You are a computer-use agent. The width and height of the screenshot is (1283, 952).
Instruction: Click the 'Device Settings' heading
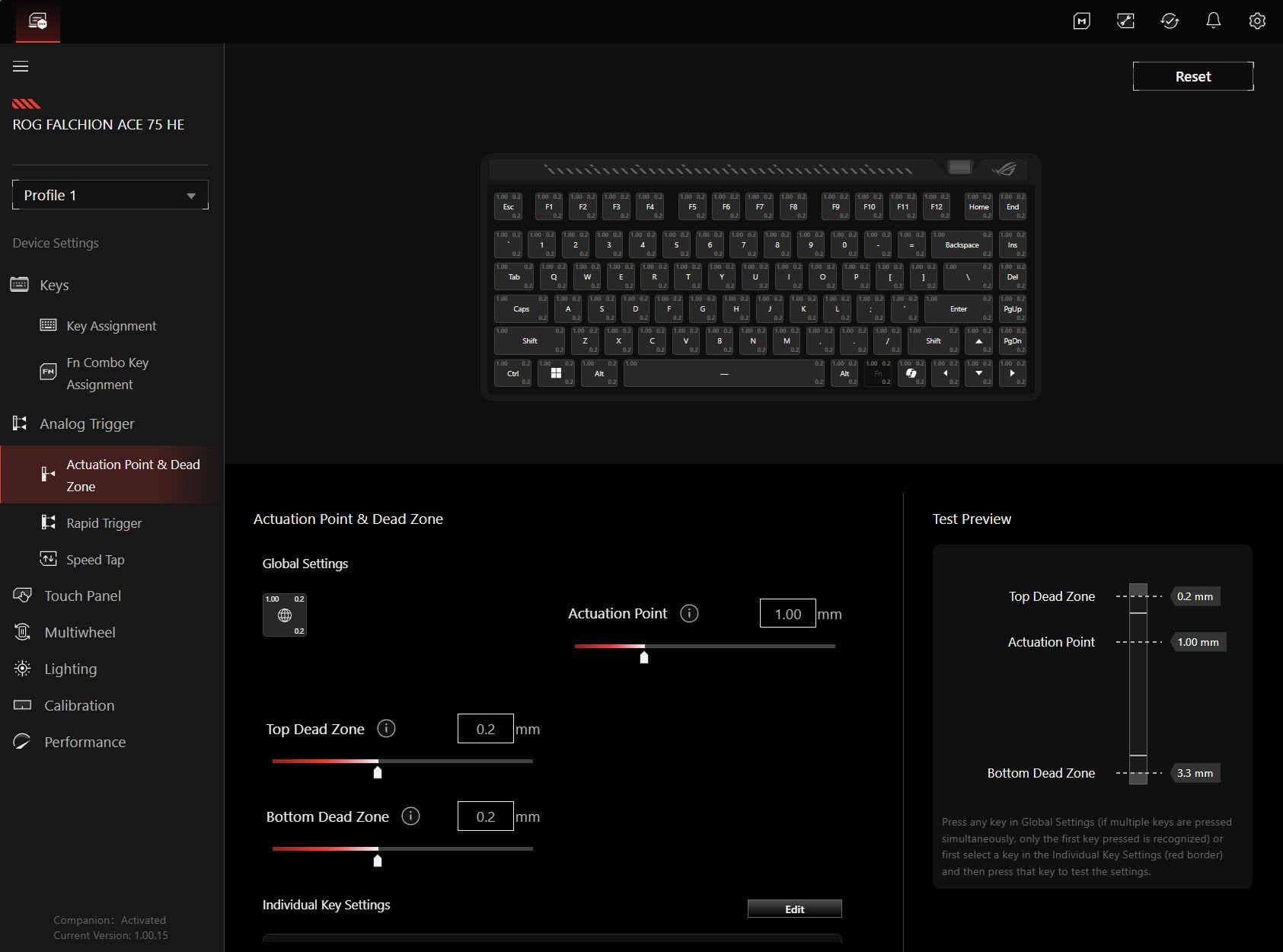56,243
